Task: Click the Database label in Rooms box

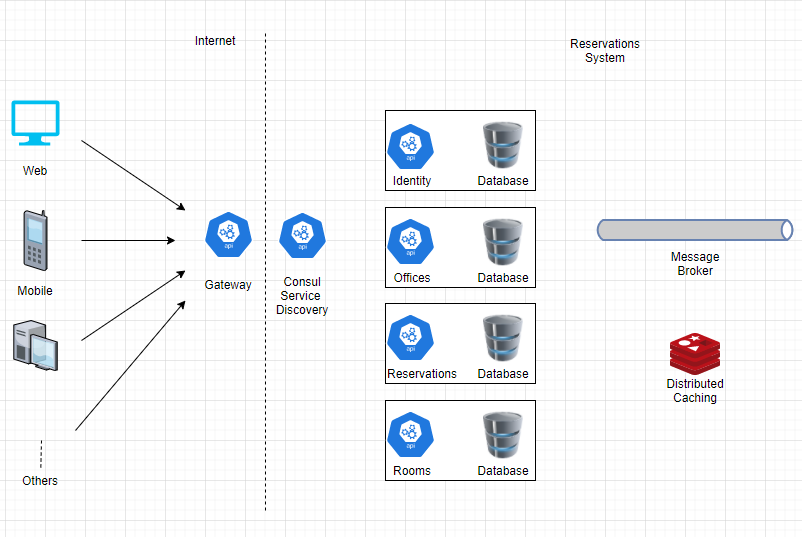Action: pyautogui.click(x=503, y=471)
